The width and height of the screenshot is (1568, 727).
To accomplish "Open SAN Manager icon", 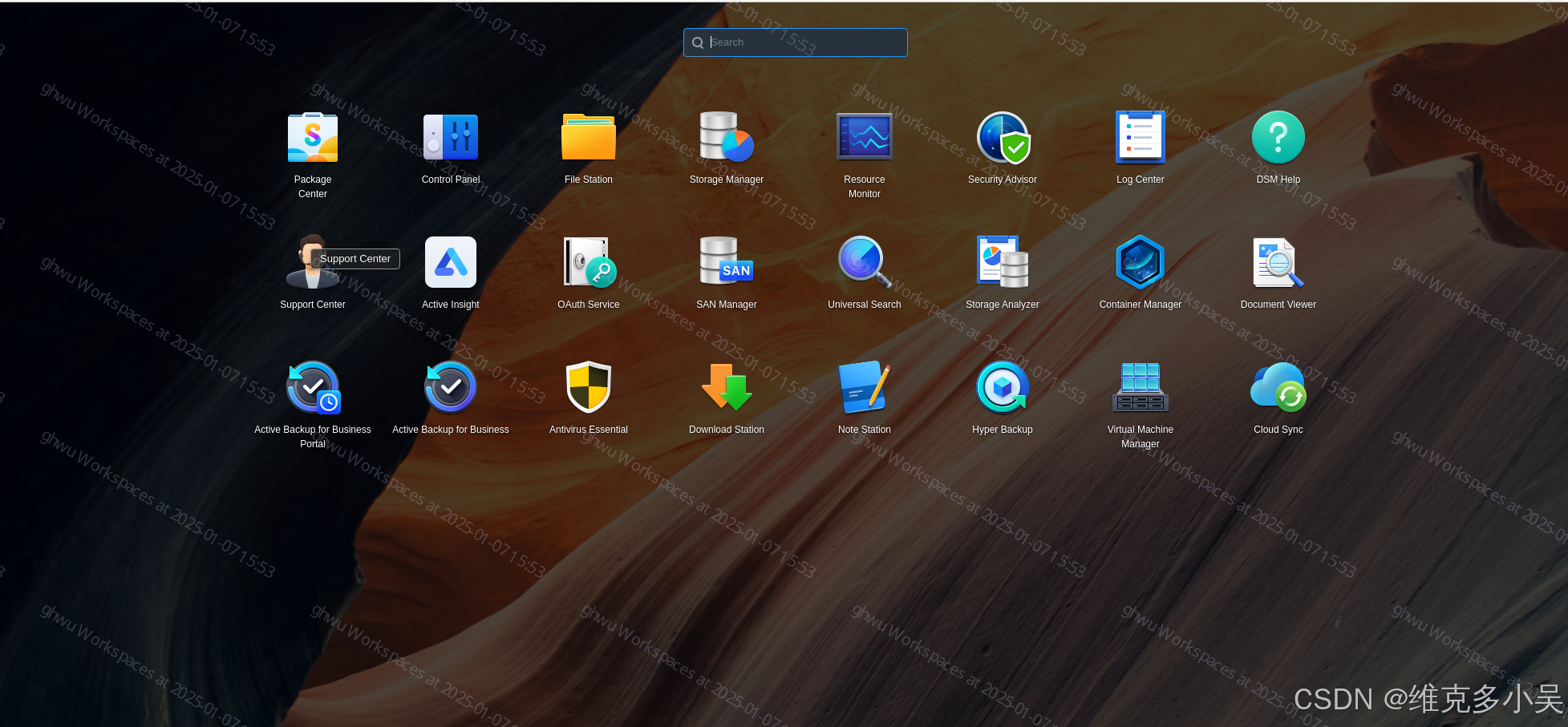I will [727, 262].
